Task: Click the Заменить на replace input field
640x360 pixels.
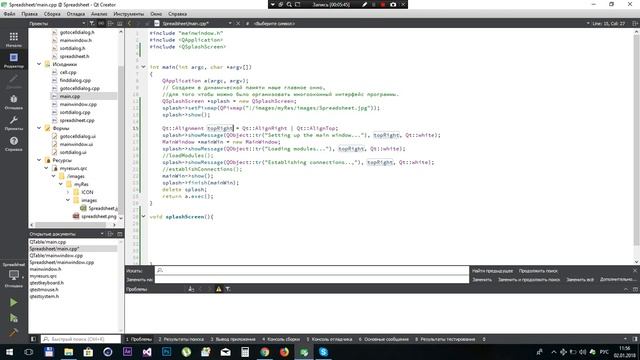Action: point(312,280)
